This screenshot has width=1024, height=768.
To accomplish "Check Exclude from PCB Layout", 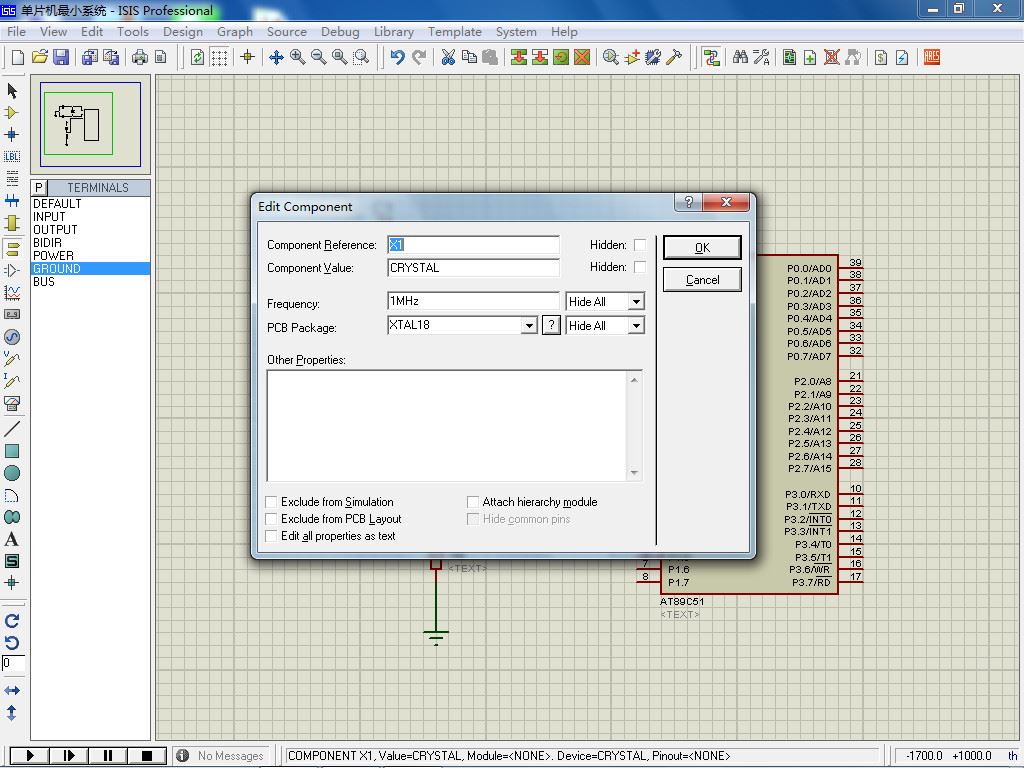I will (x=271, y=519).
